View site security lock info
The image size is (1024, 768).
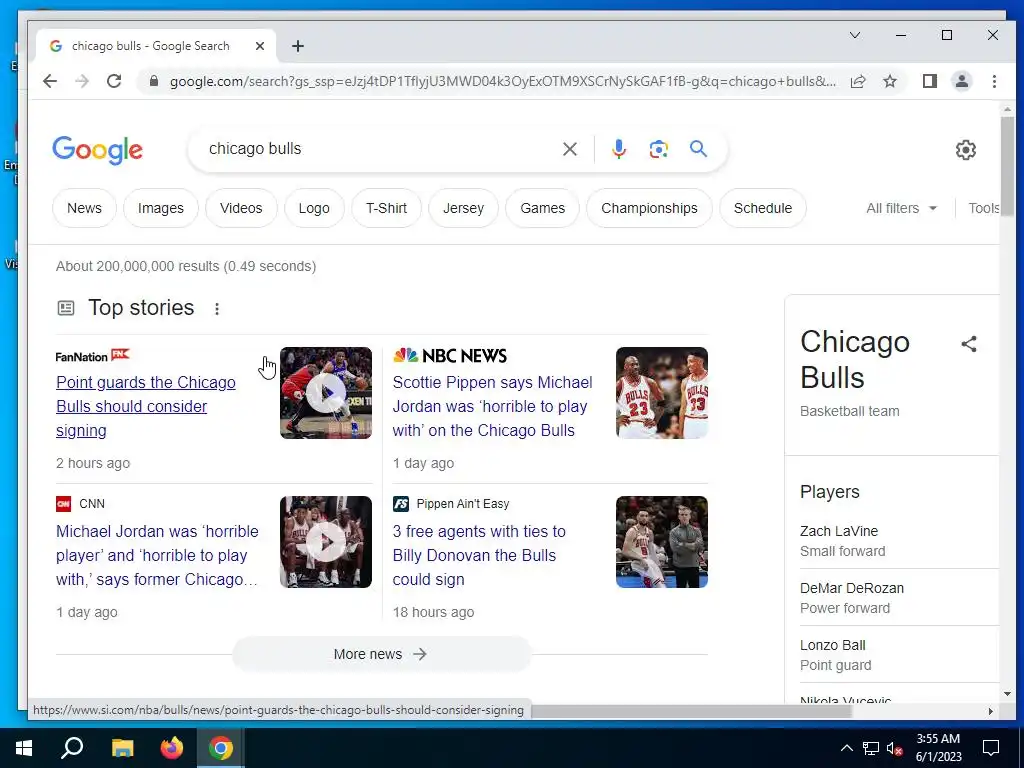(x=153, y=81)
